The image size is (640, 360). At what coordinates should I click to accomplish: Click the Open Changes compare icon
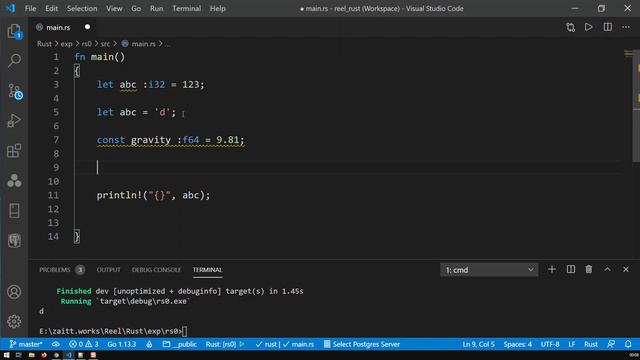tap(570, 27)
